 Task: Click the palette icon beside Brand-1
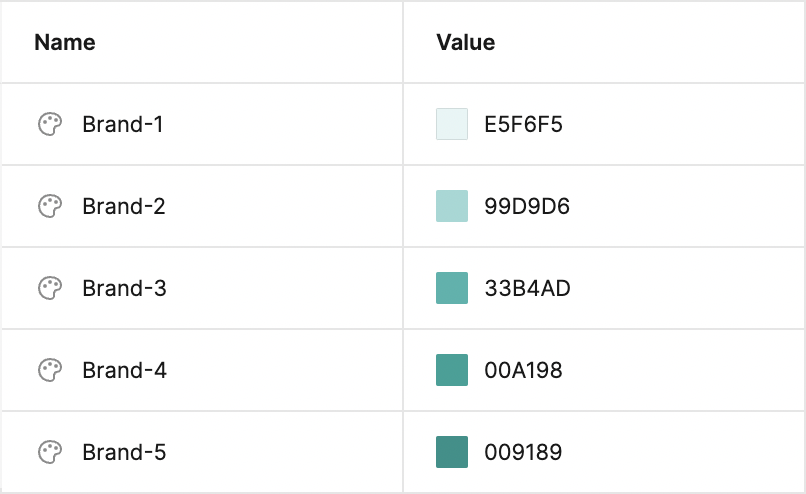50,125
